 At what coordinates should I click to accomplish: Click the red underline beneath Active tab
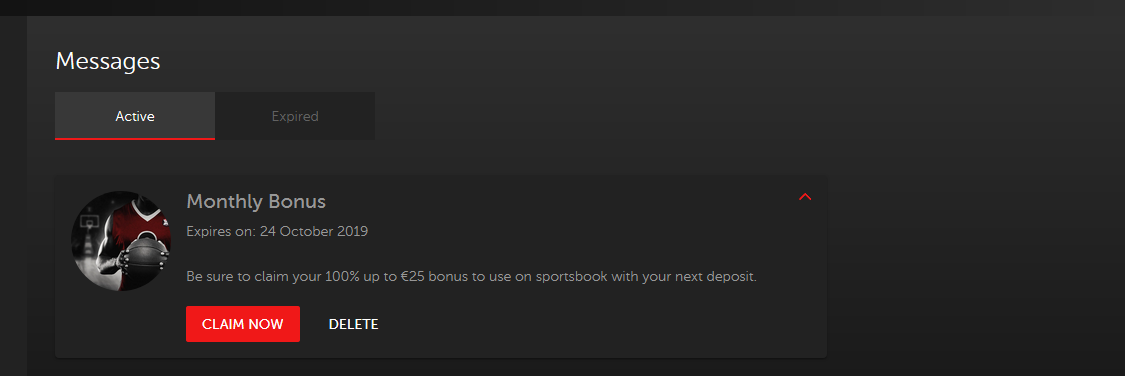135,138
